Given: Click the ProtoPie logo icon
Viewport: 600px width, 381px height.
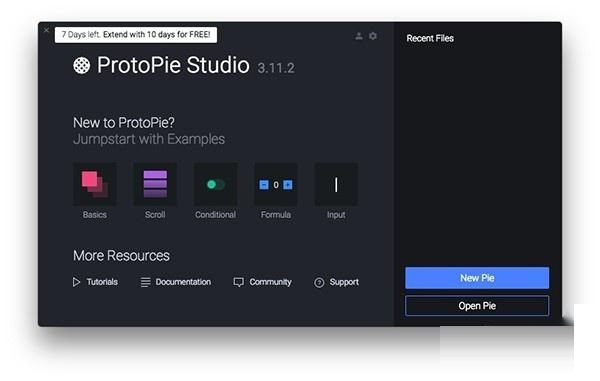Looking at the screenshot, I should click(82, 65).
